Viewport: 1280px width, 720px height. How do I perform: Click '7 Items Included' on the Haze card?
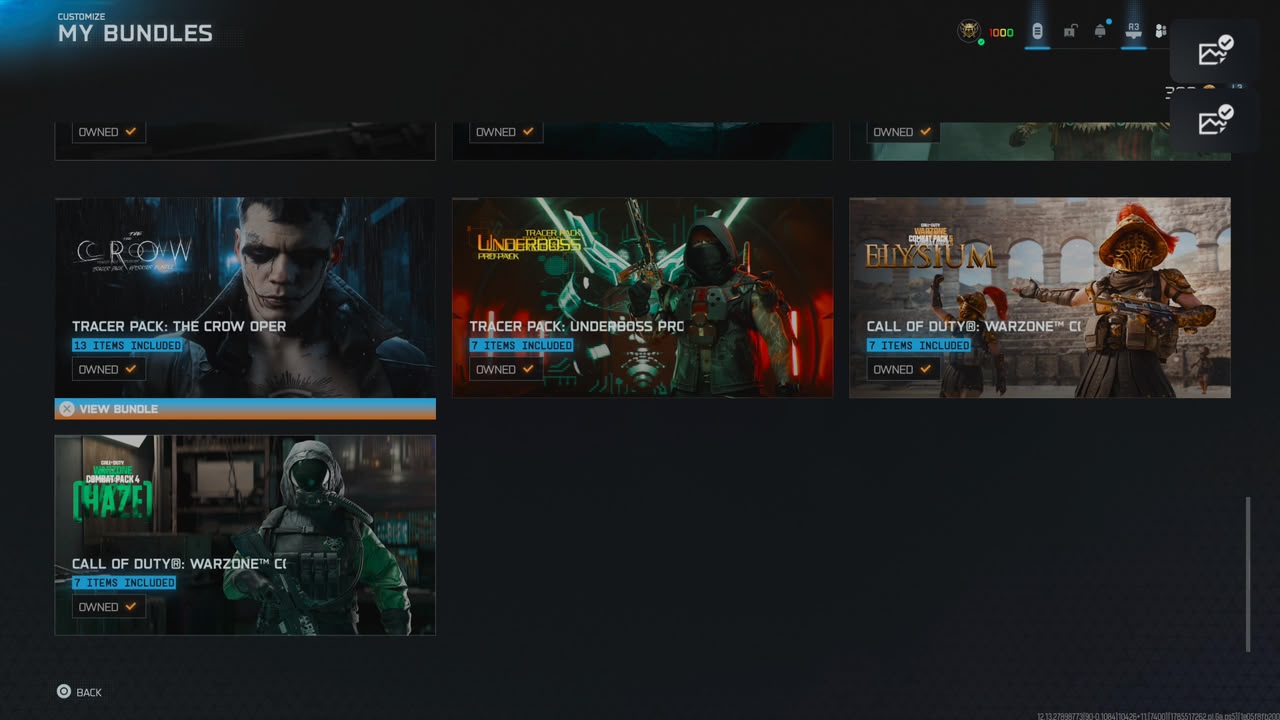pyautogui.click(x=124, y=583)
